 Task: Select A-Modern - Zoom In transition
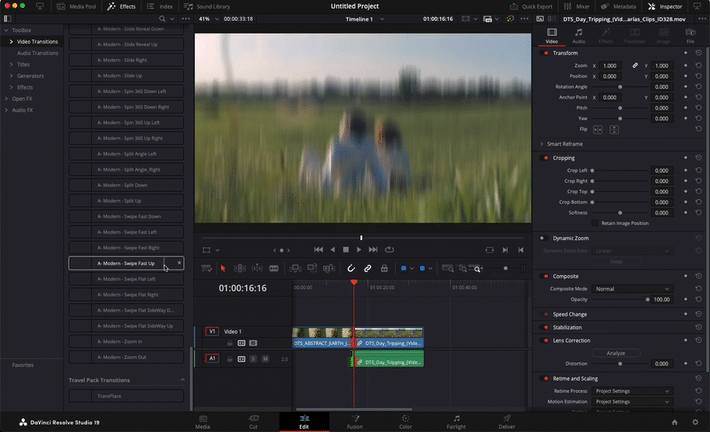click(126, 341)
